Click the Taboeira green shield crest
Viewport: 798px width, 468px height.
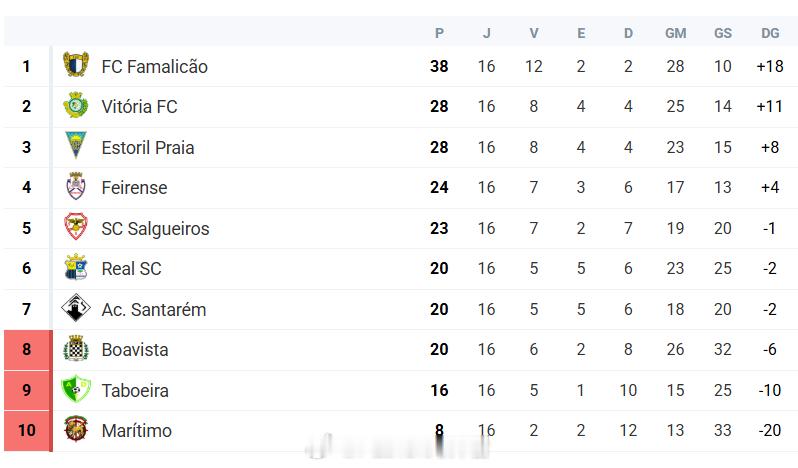coord(76,389)
